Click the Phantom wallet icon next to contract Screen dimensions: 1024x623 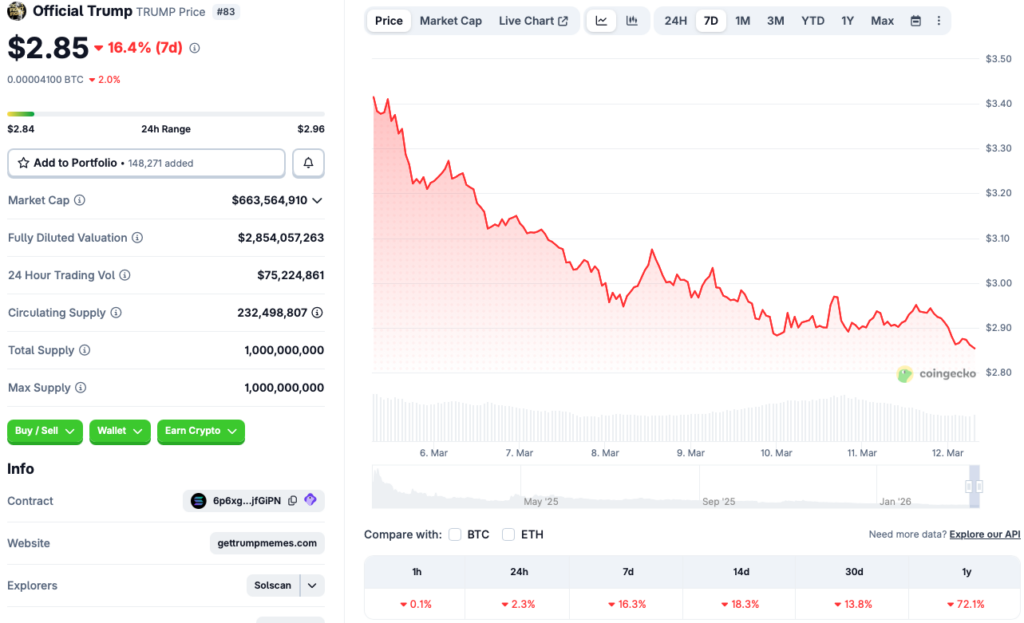coord(311,500)
